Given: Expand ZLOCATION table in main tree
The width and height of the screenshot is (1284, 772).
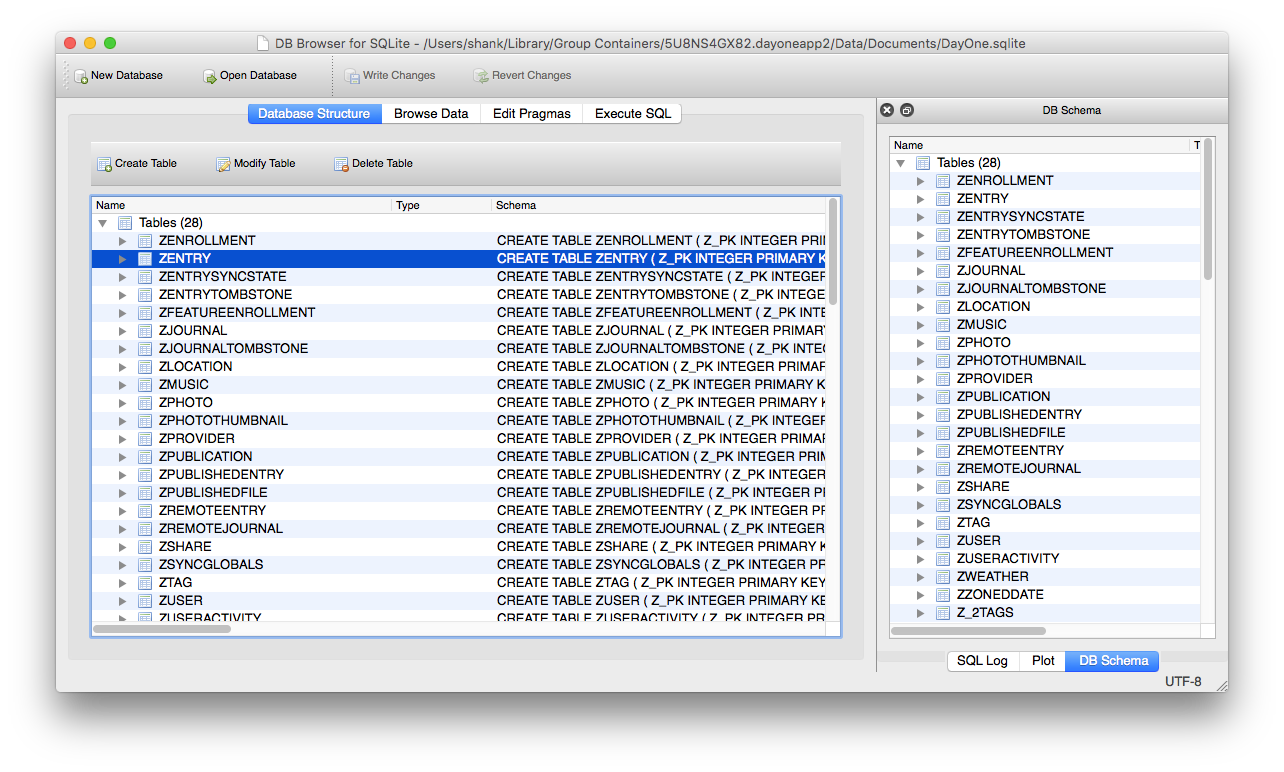Looking at the screenshot, I should point(123,367).
